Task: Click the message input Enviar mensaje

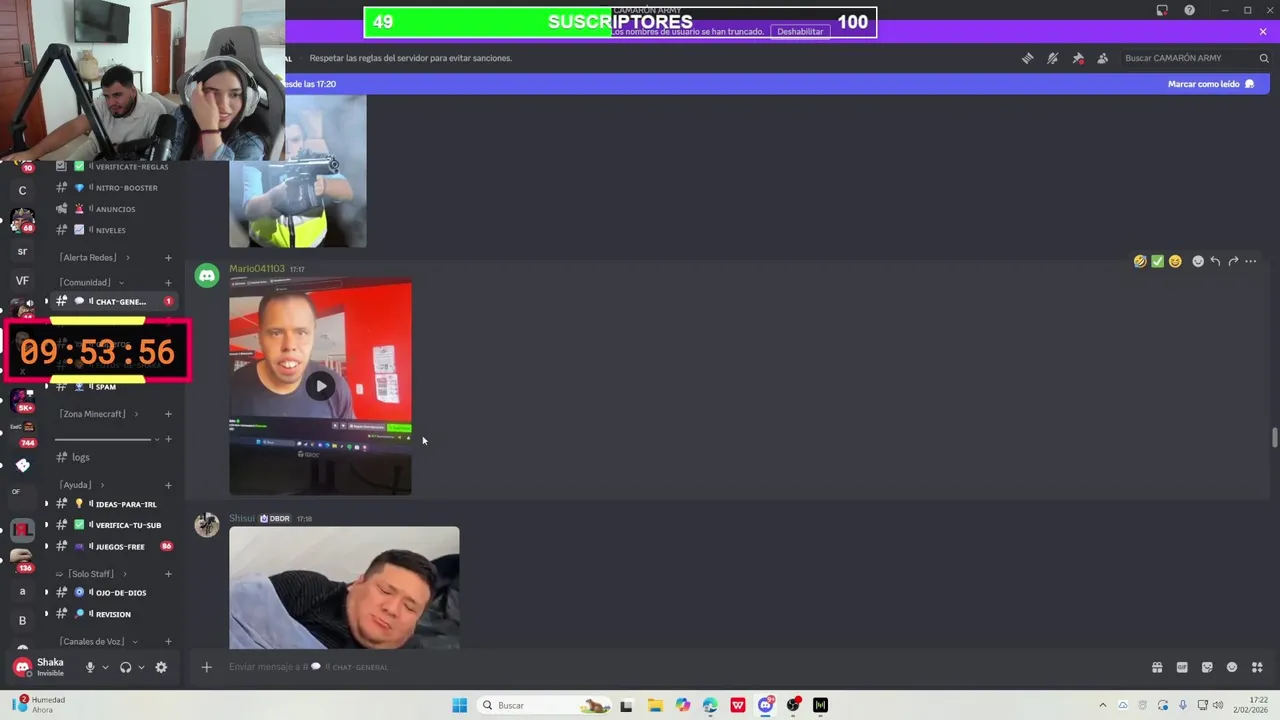Action: [x=680, y=667]
